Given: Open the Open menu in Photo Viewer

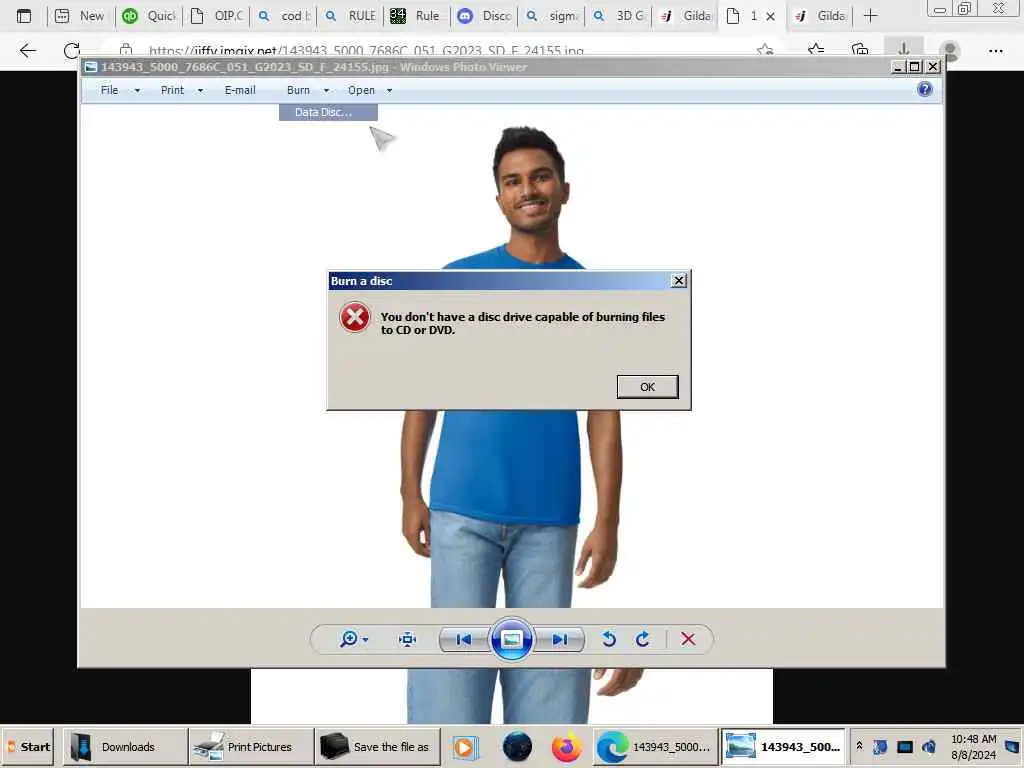Looking at the screenshot, I should 361,90.
